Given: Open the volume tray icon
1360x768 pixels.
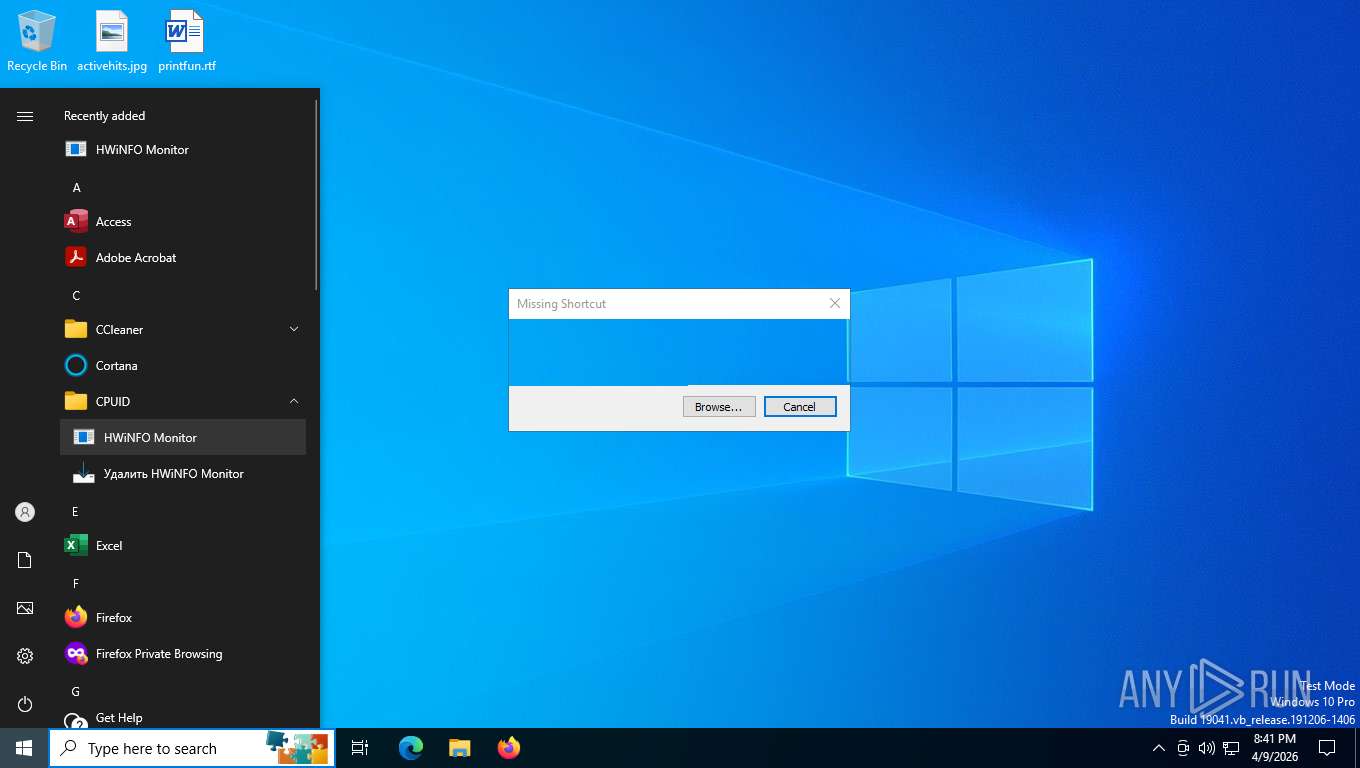Looking at the screenshot, I should click(x=1207, y=748).
